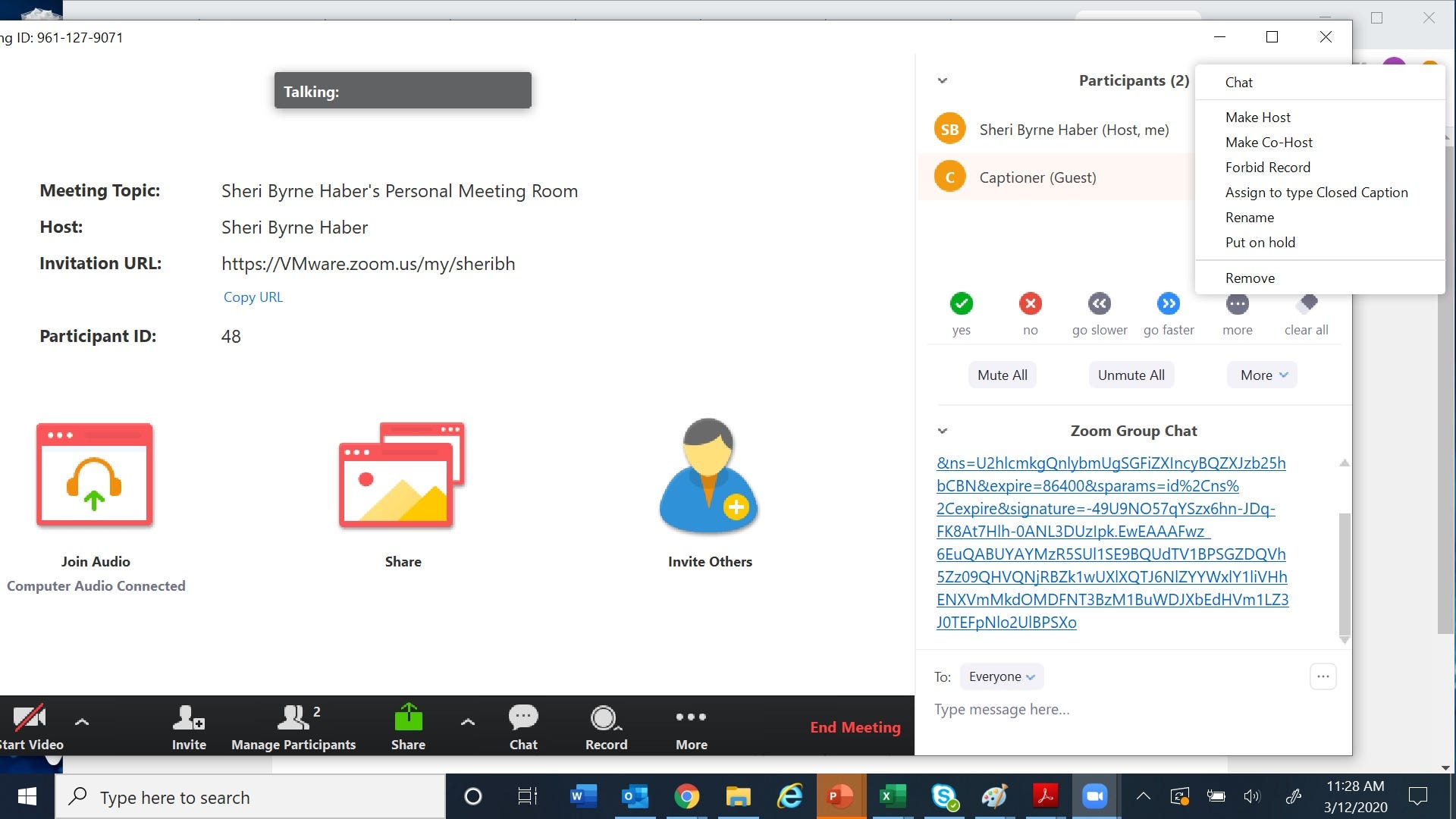Open Excel from the taskbar
This screenshot has width=1456, height=819.
coord(893,796)
